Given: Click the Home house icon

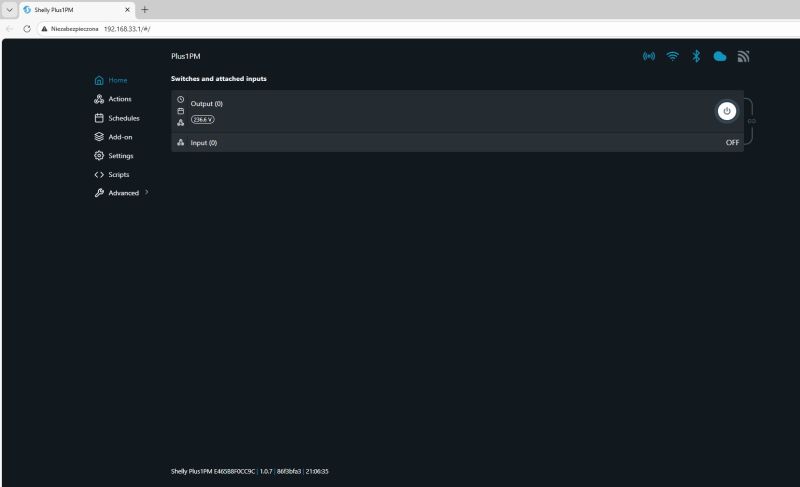Looking at the screenshot, I should tap(99, 80).
